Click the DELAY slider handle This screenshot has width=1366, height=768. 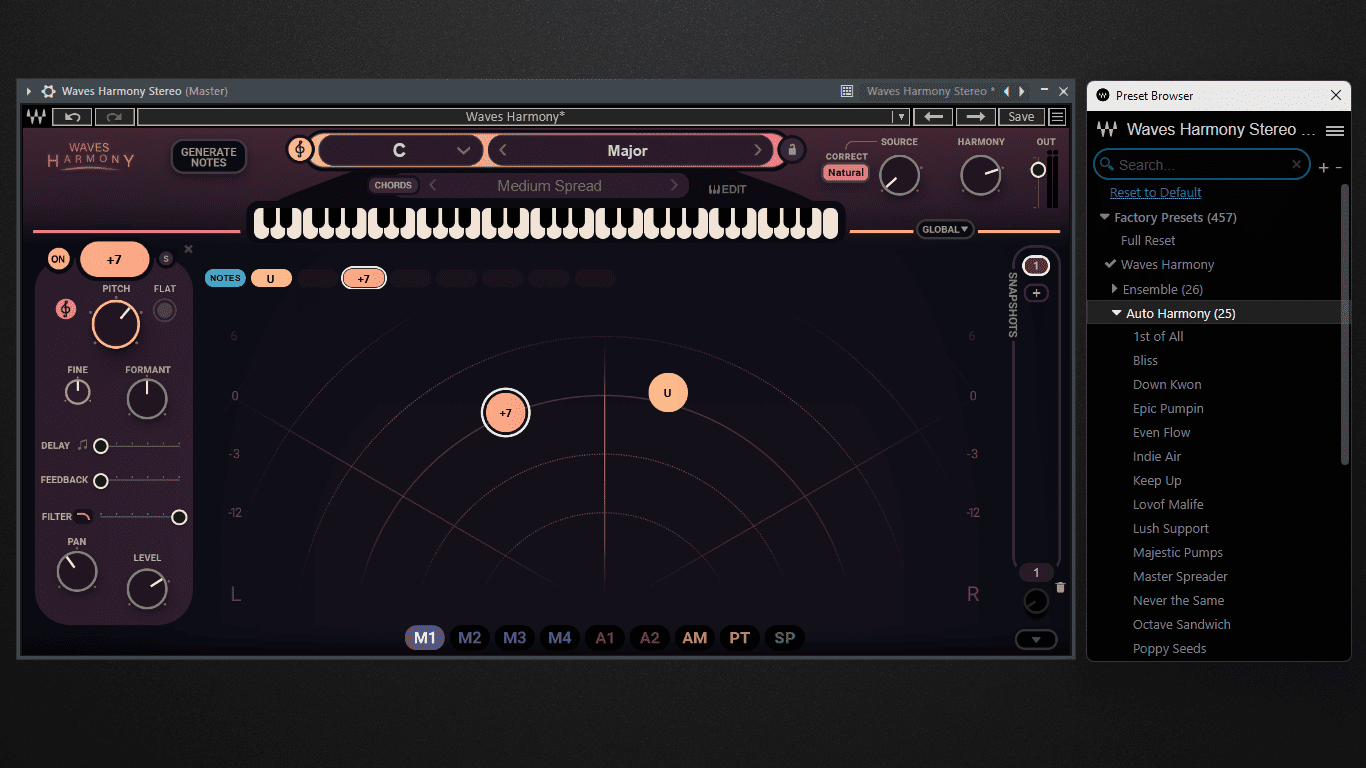[x=101, y=446]
